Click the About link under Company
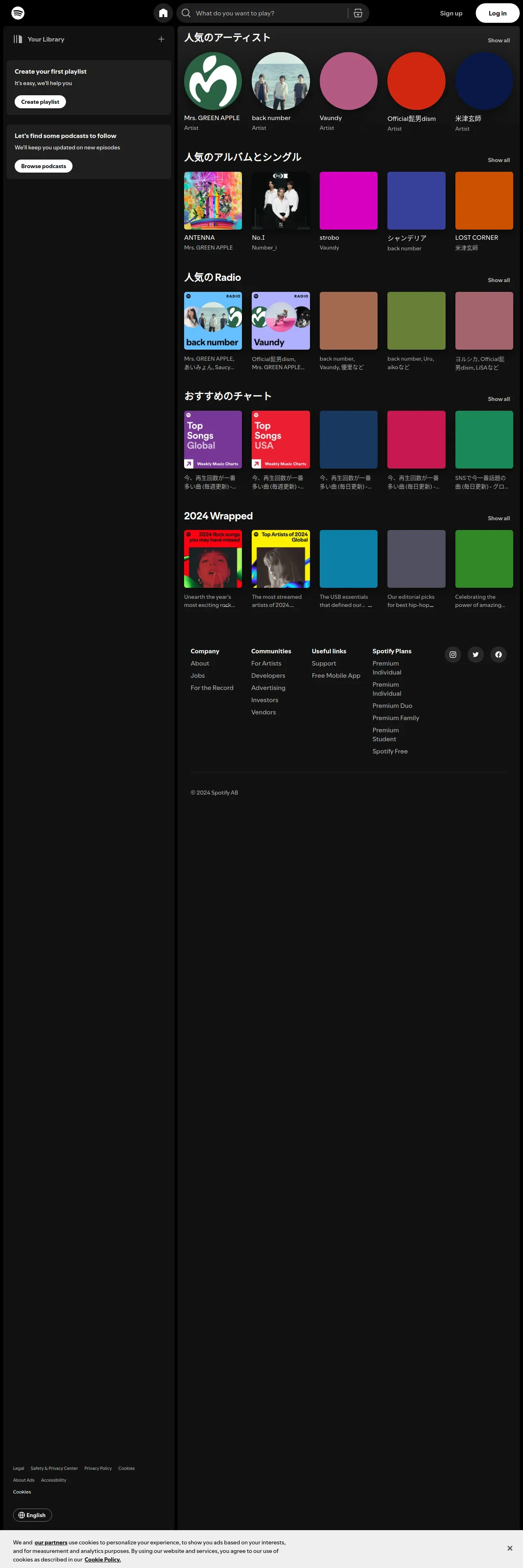Viewport: 523px width, 1568px height. (x=200, y=664)
